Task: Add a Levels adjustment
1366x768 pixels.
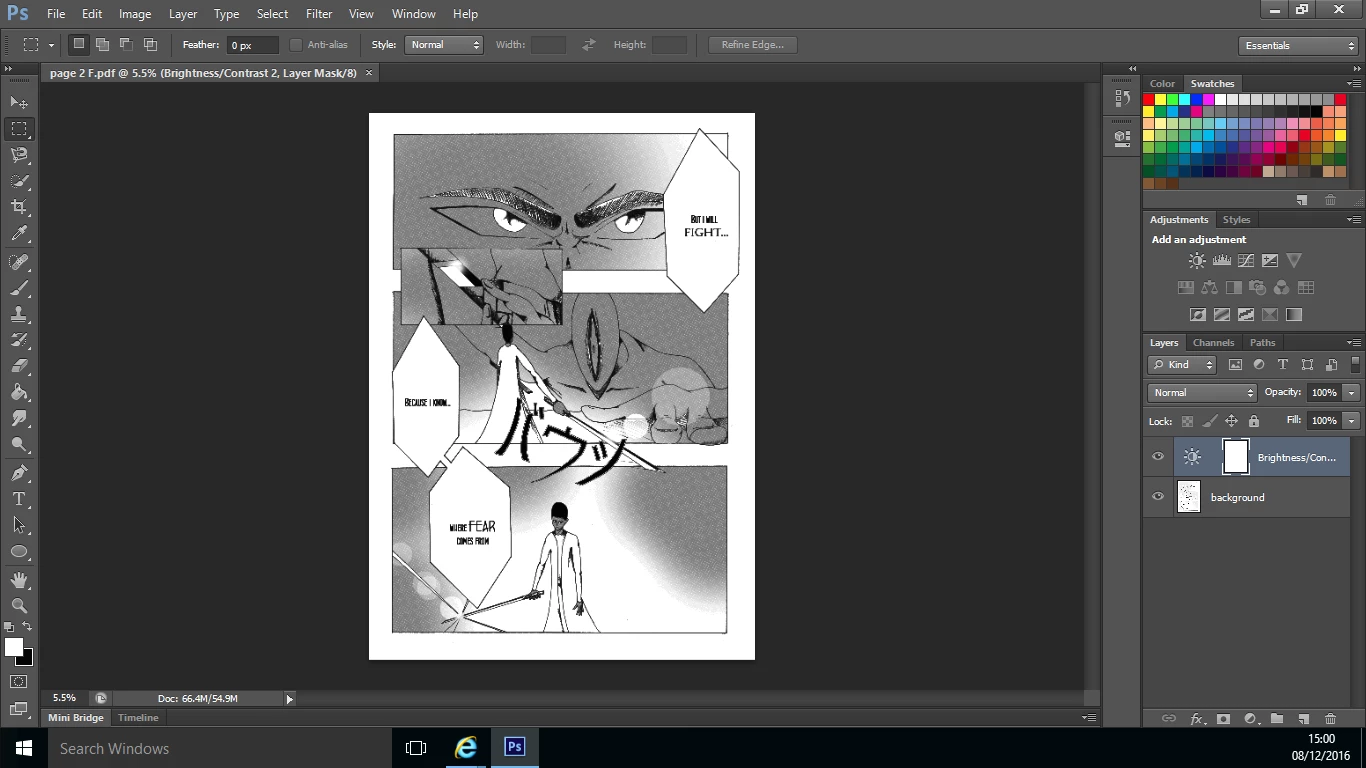Action: [x=1221, y=260]
